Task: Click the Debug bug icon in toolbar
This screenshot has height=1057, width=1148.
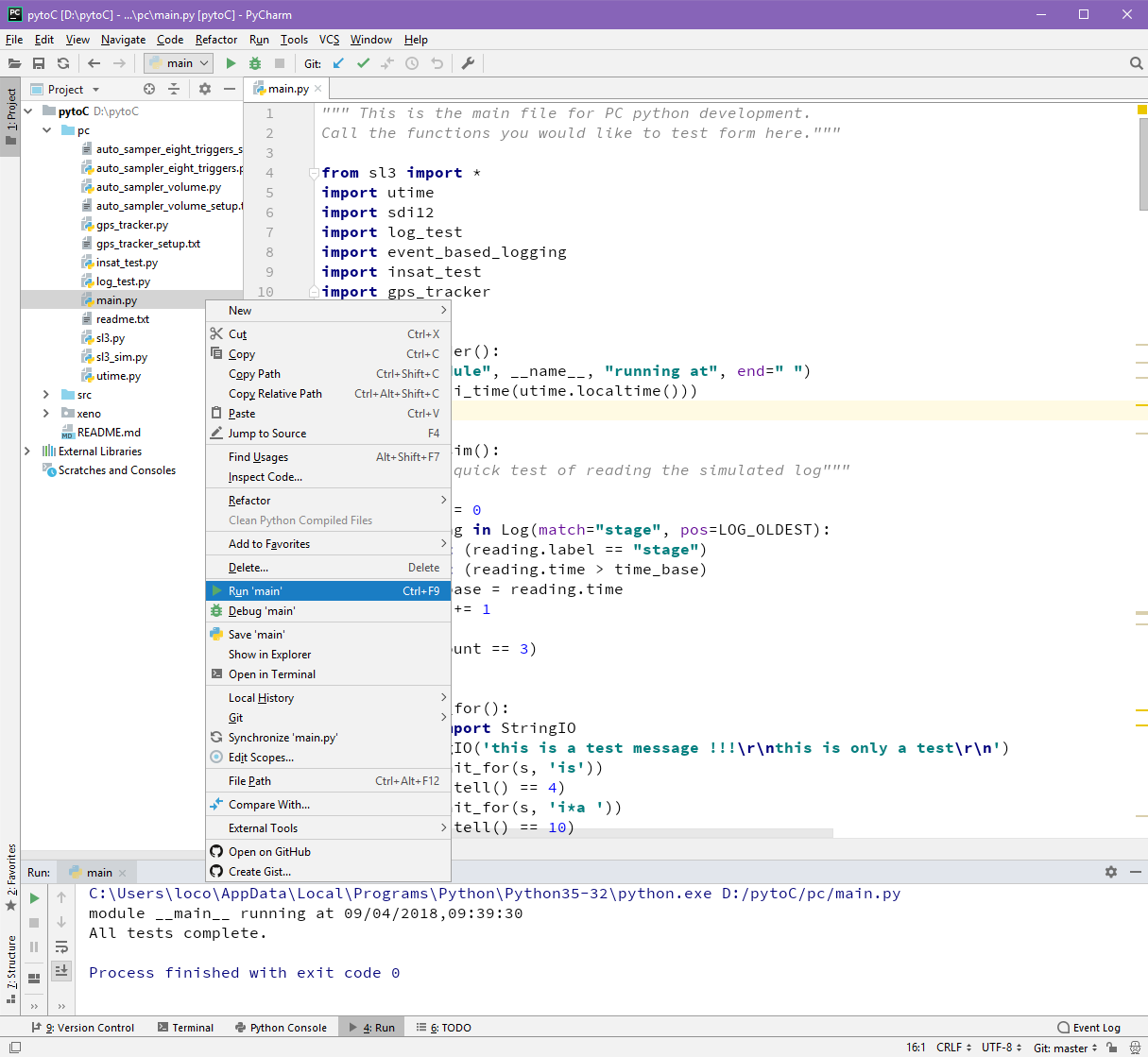Action: pyautogui.click(x=255, y=63)
